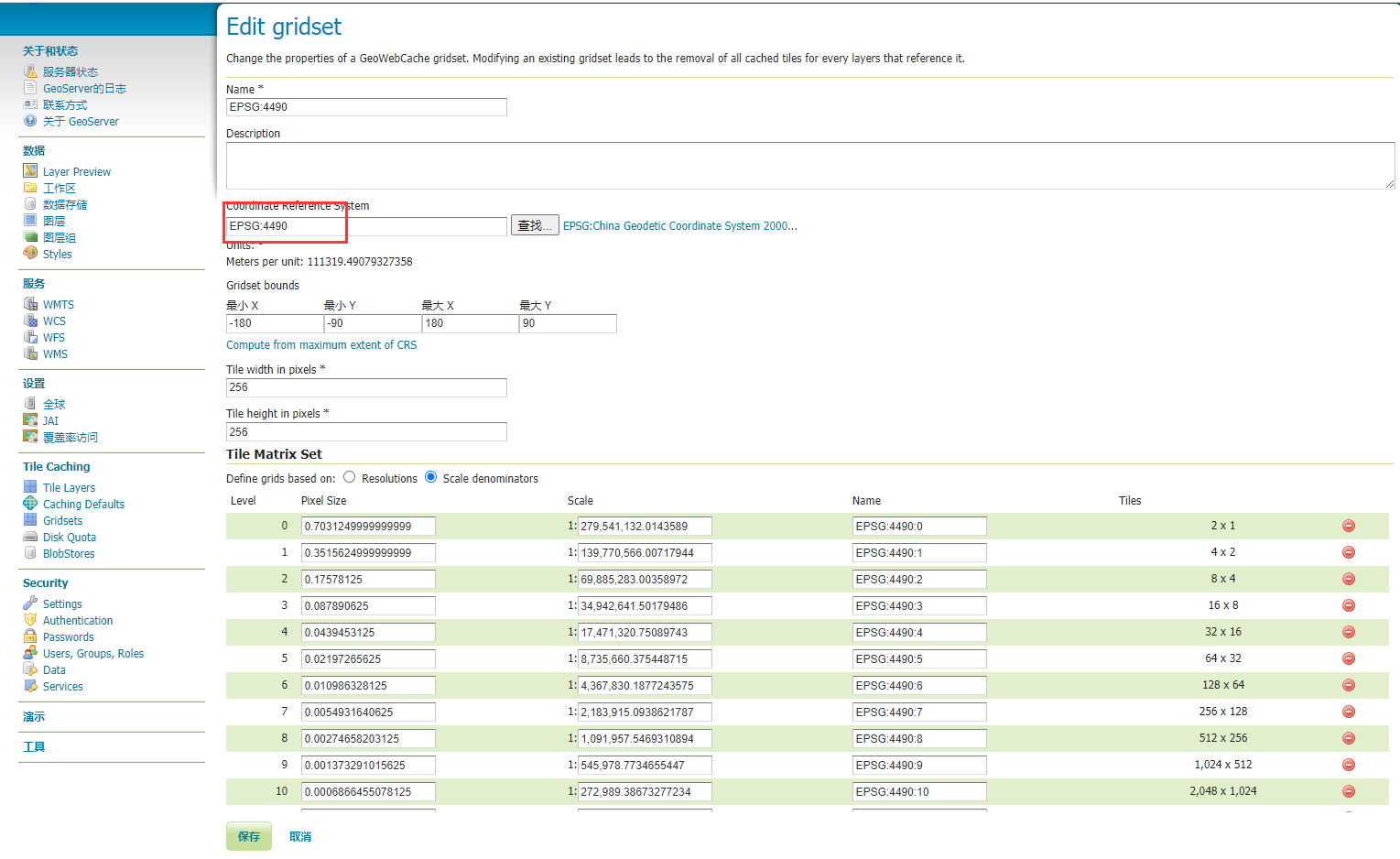The width and height of the screenshot is (1400, 859).
Task: Click the WCS service icon
Action: [30, 321]
